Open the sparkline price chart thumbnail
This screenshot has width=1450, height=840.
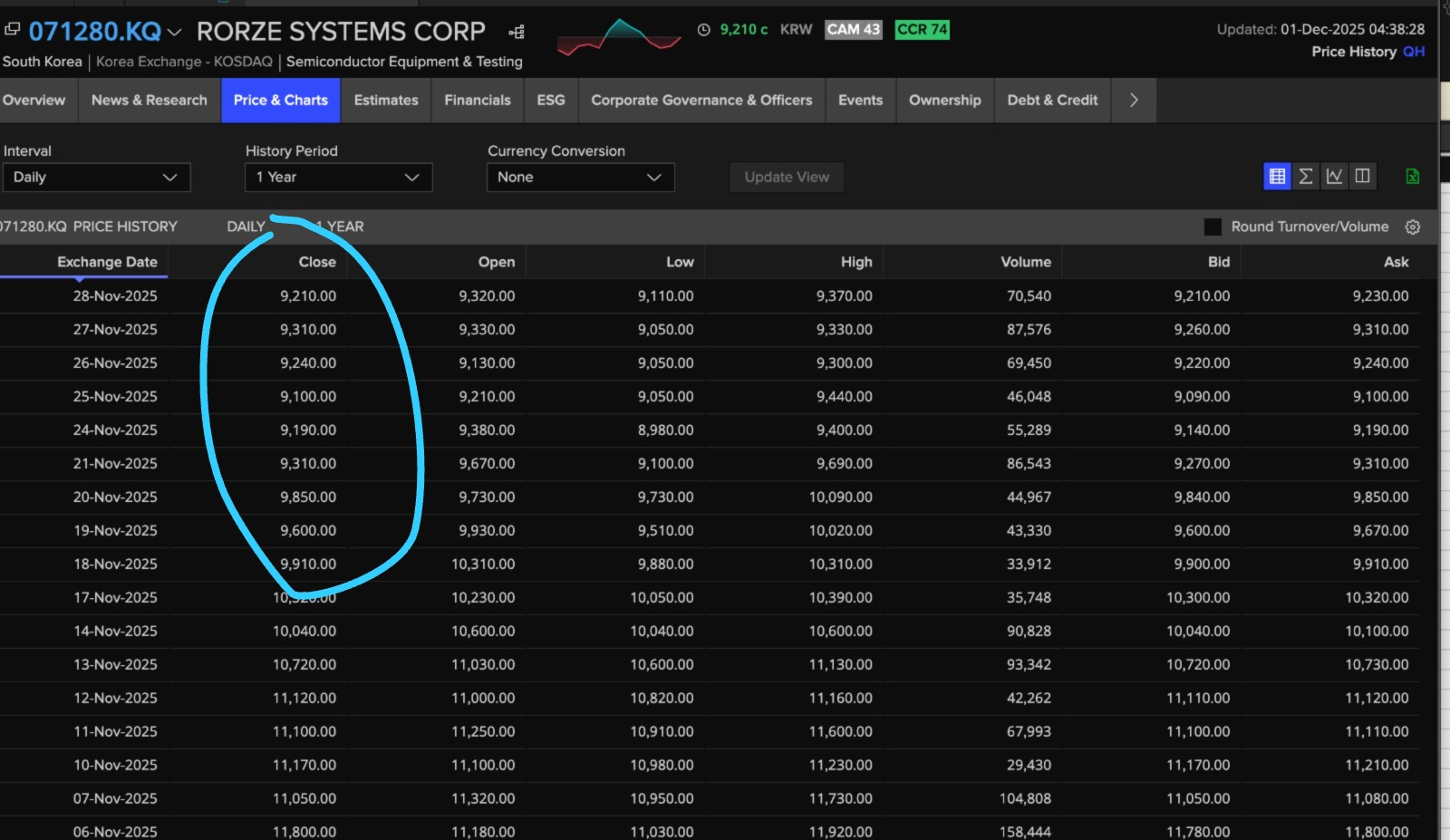pos(619,36)
